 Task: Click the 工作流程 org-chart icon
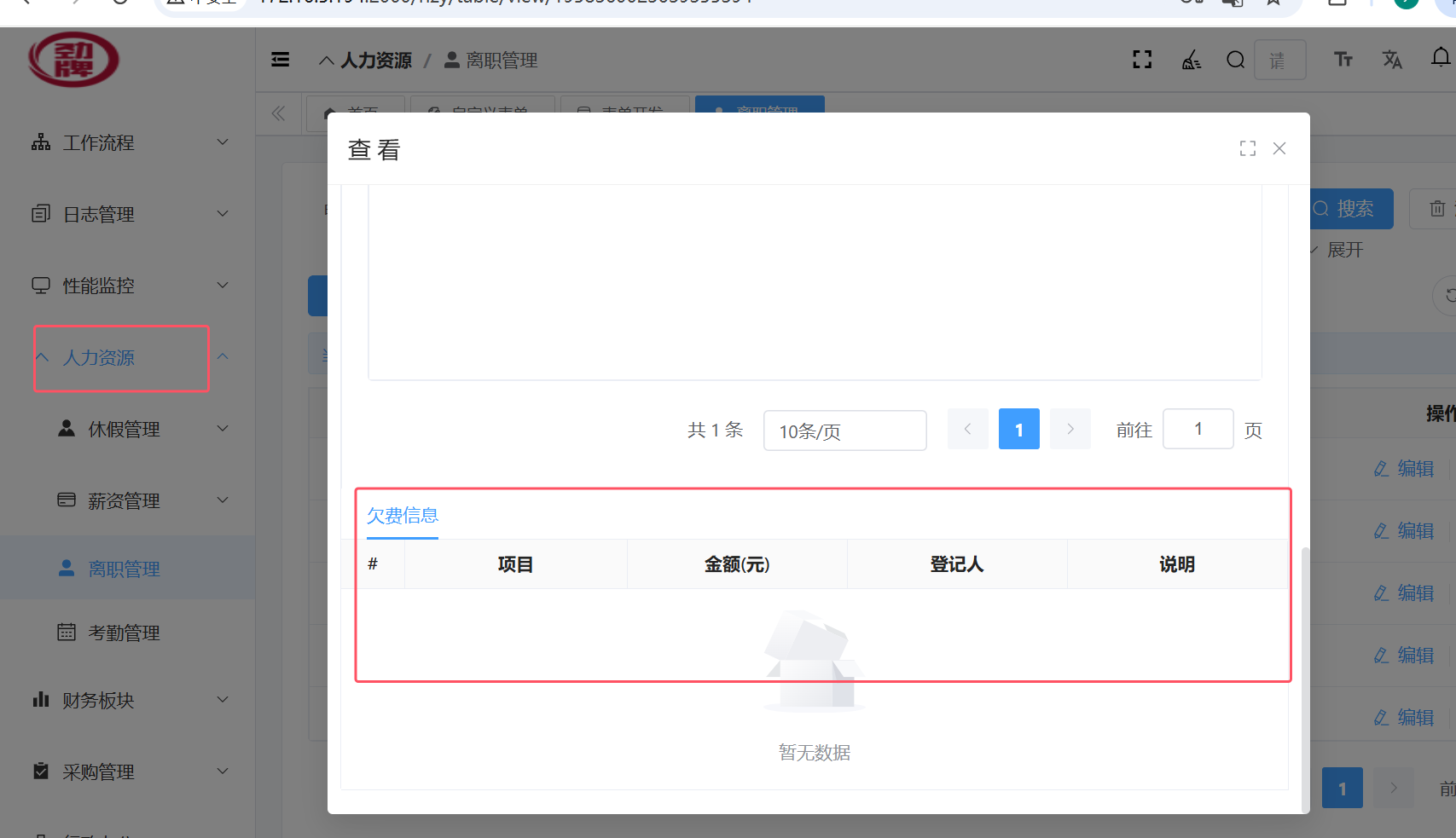click(x=41, y=142)
